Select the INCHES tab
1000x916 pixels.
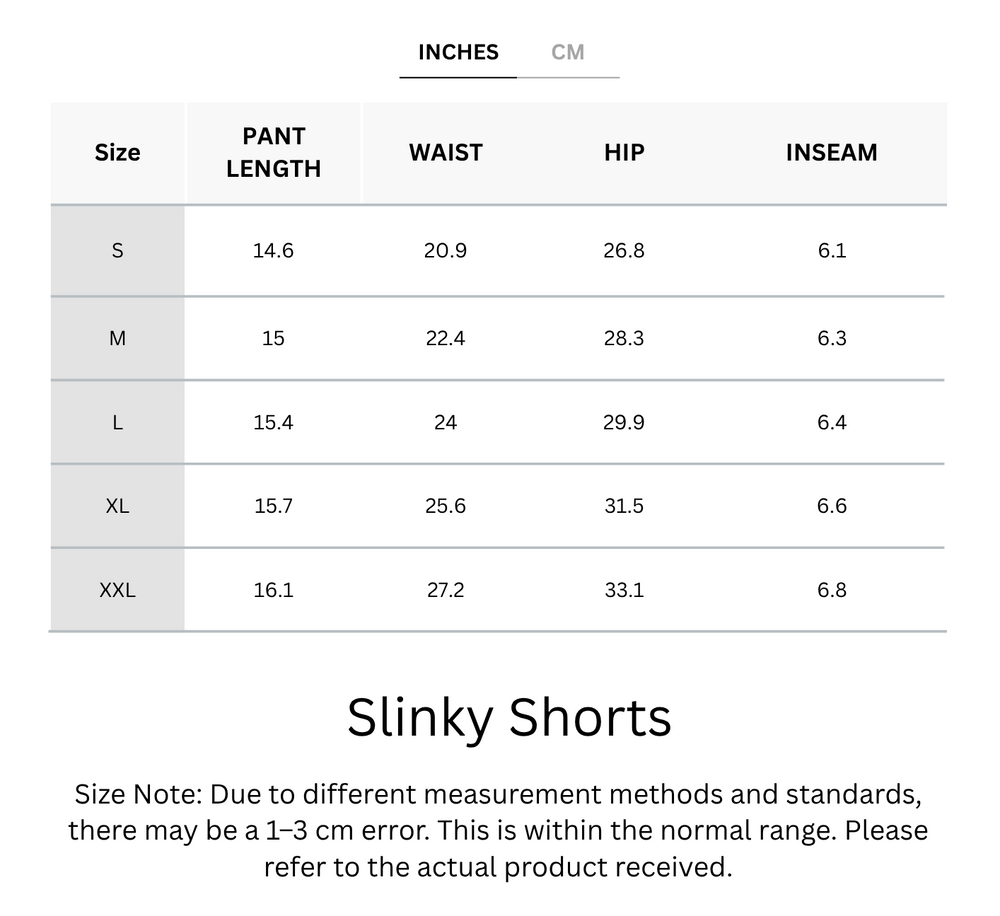(x=458, y=52)
